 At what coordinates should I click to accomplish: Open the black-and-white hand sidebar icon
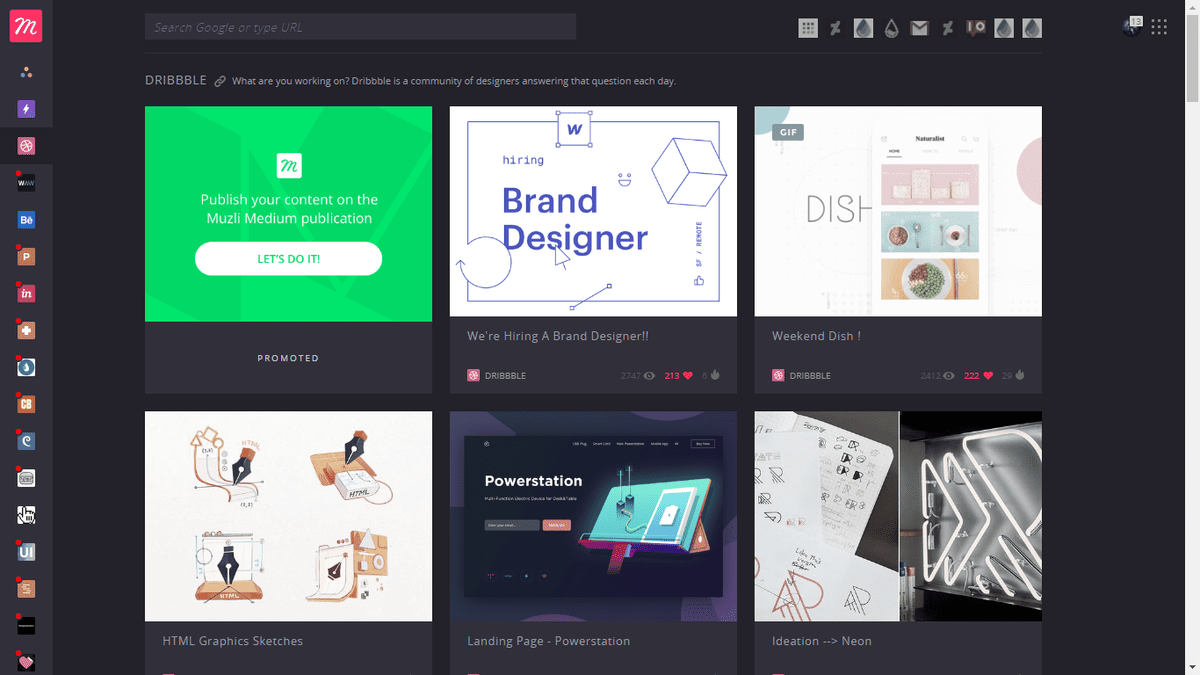coord(26,515)
